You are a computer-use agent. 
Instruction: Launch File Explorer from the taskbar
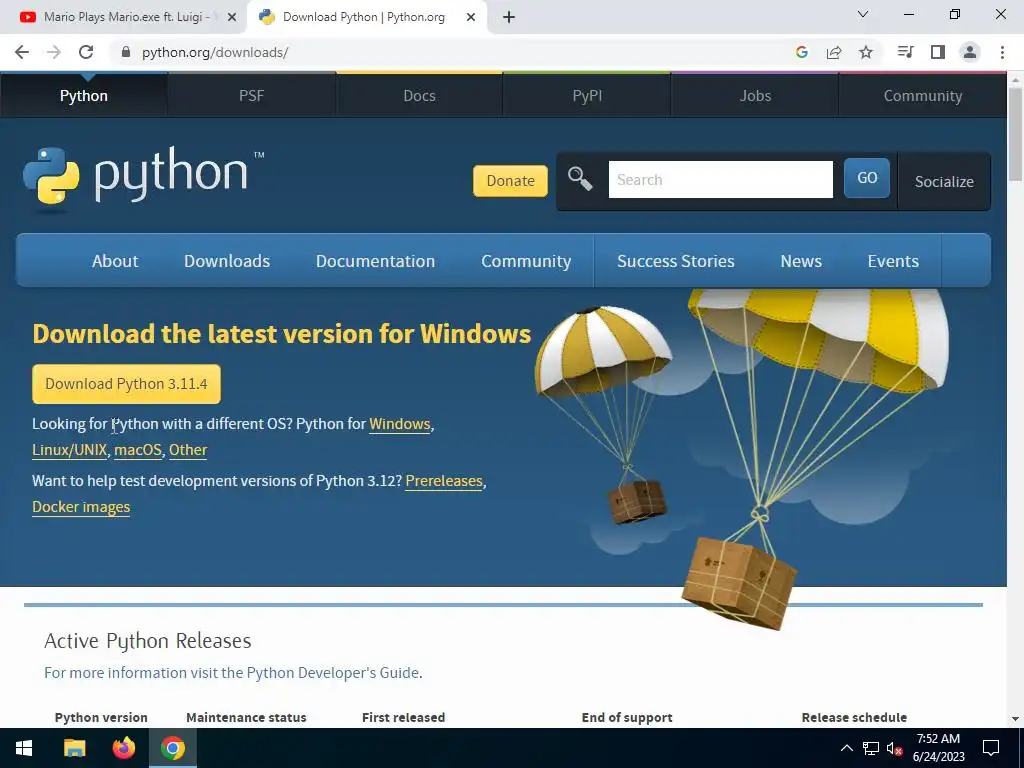tap(74, 748)
